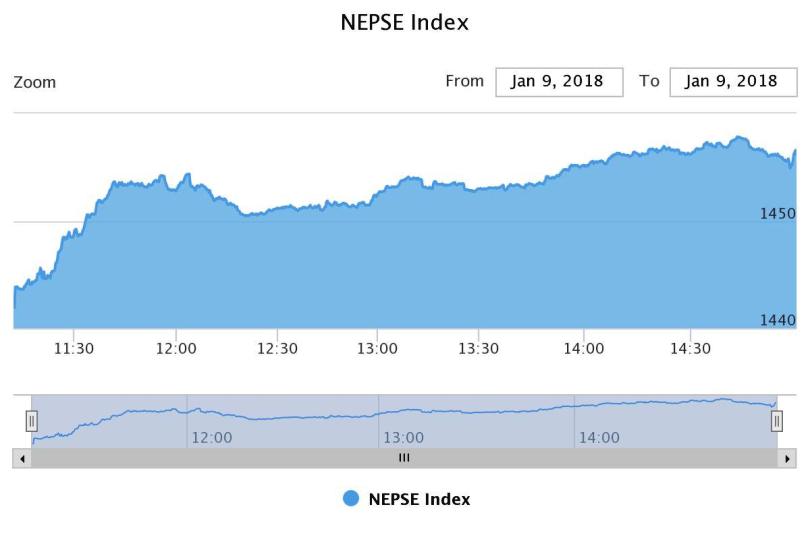Toggle the NEPSE Index series via legend text
810x540 pixels.
pos(419,499)
